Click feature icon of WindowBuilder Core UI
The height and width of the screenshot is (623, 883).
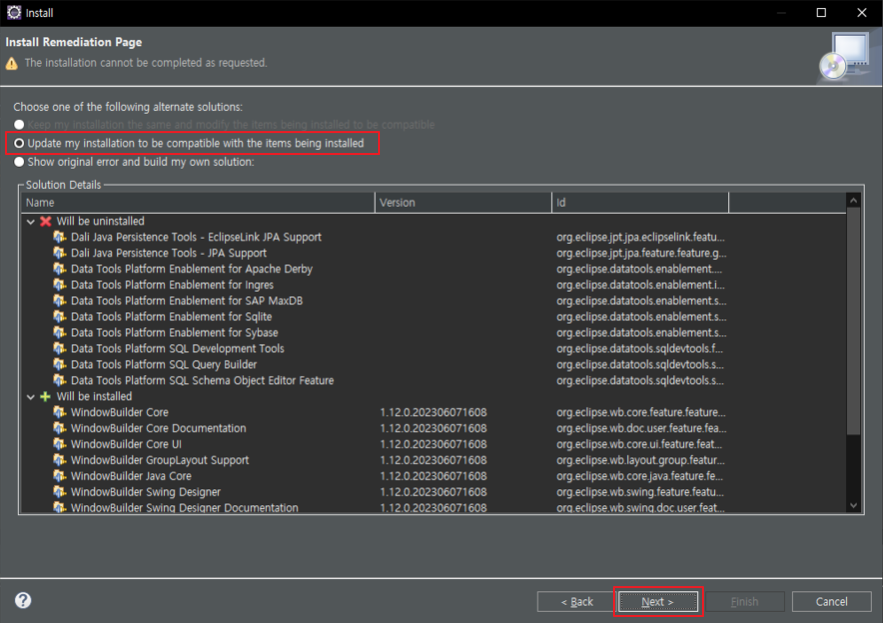(x=60, y=444)
